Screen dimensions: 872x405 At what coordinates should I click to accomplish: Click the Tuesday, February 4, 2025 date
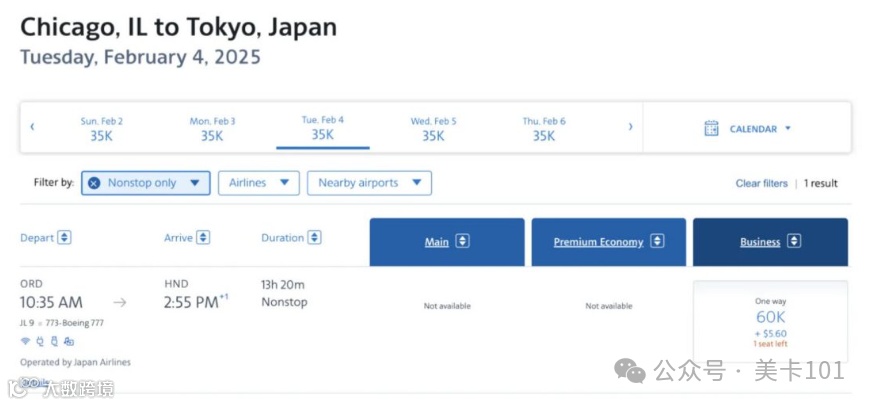140,57
